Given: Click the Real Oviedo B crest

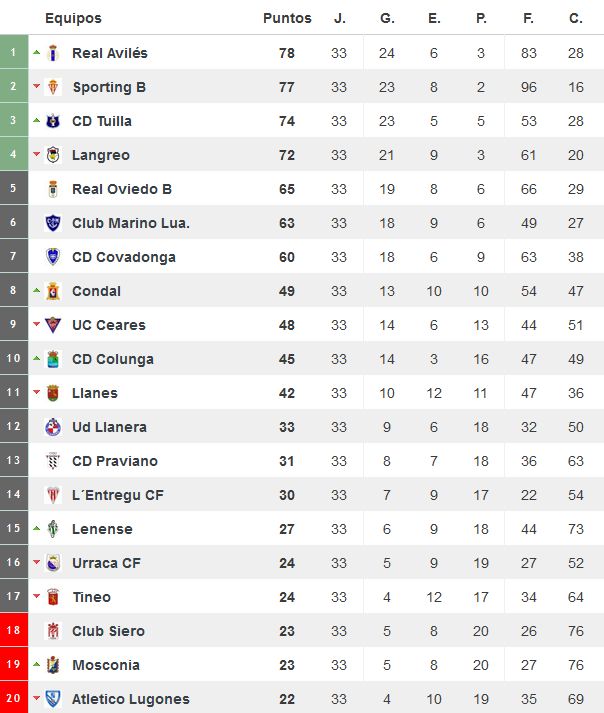Looking at the screenshot, I should point(53,189).
